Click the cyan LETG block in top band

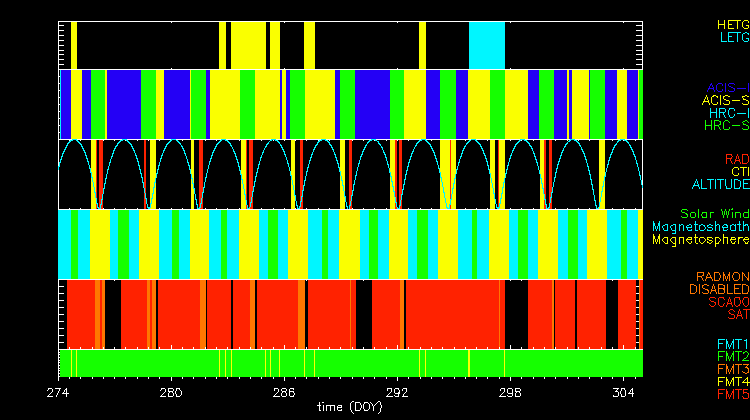point(487,45)
